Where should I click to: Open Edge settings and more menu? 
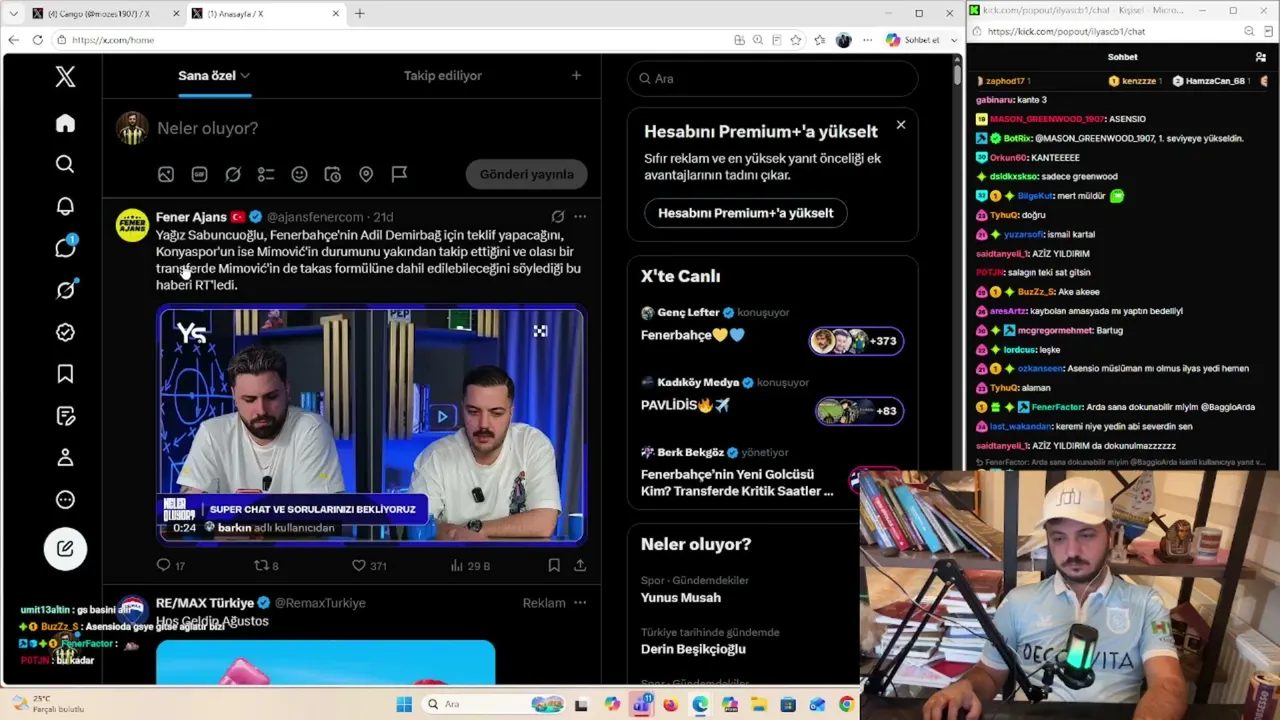coord(867,40)
